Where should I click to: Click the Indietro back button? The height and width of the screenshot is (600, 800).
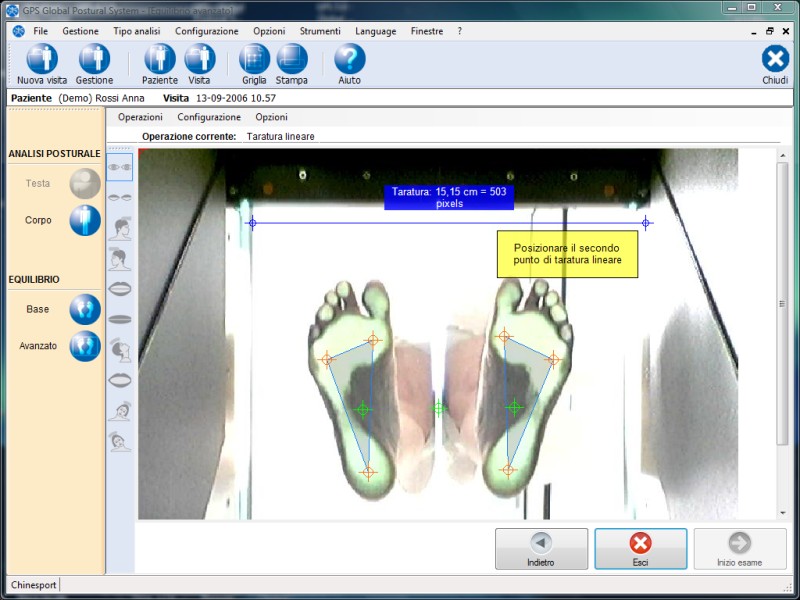tap(541, 549)
